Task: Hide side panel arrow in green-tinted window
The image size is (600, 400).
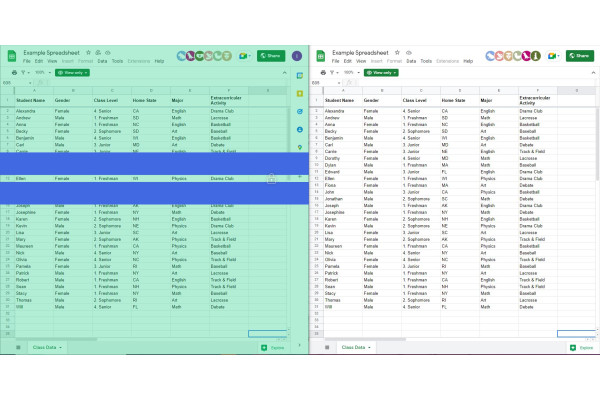Action: pos(299,345)
